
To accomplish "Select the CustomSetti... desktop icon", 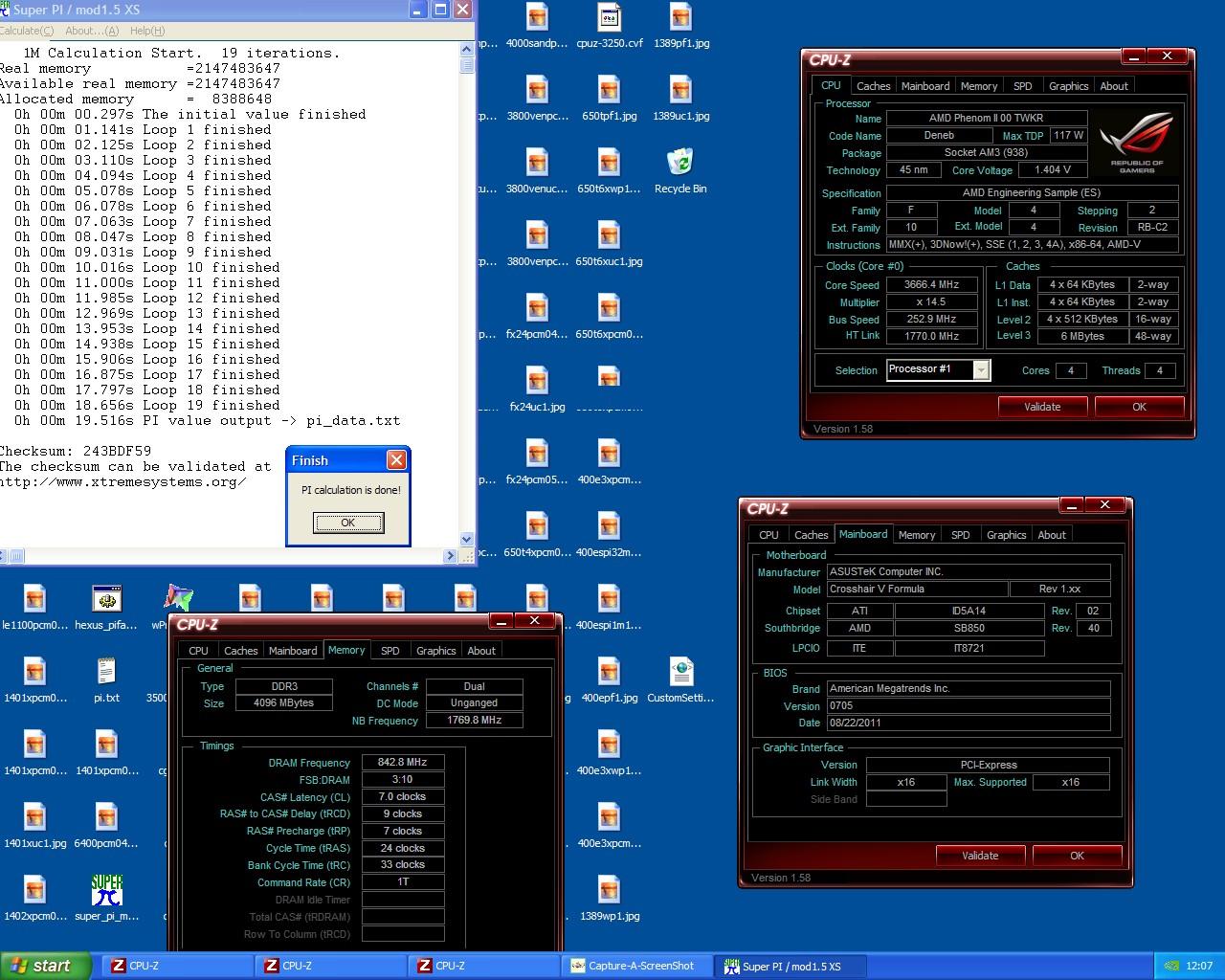I will click(680, 680).
